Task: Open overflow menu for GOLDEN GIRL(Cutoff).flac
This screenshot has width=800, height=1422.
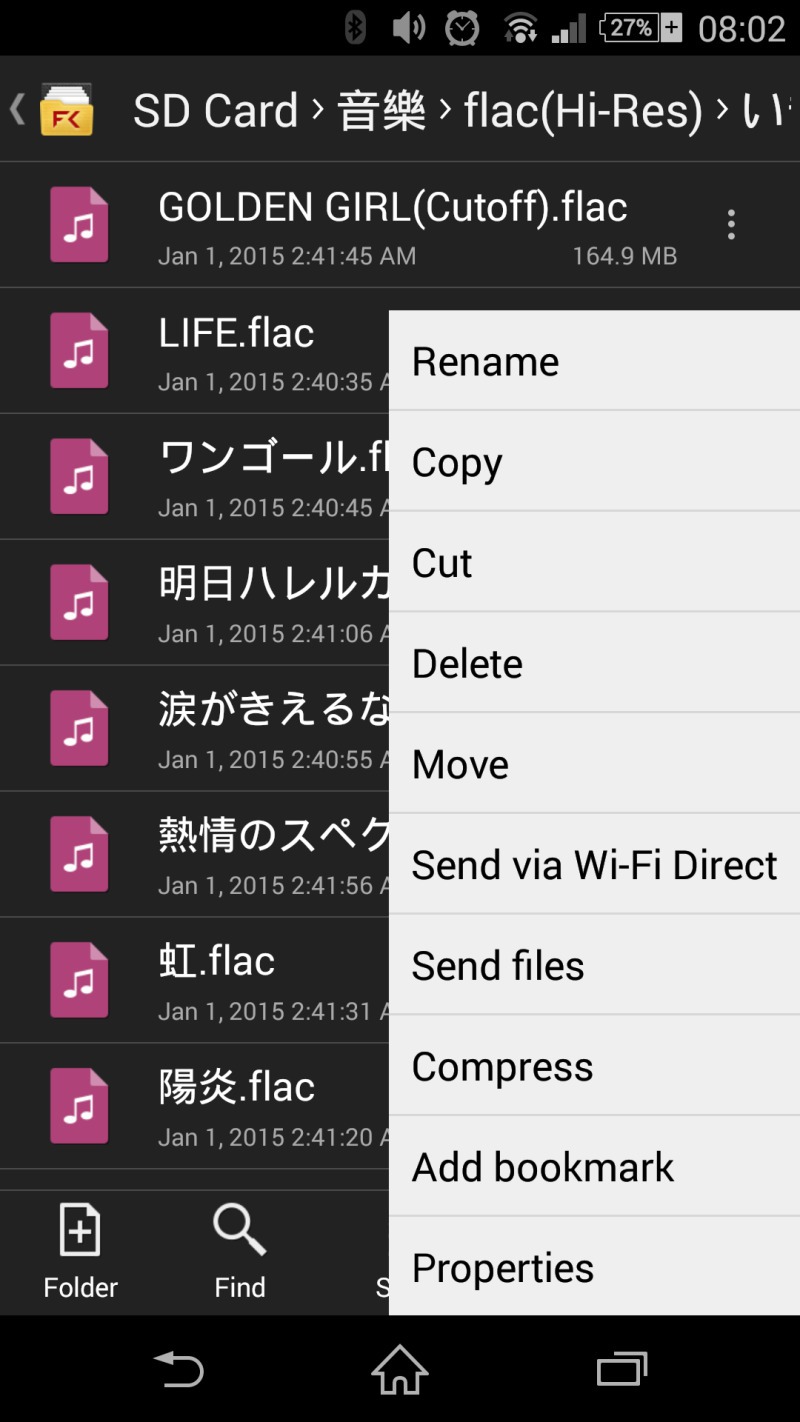Action: pos(731,225)
